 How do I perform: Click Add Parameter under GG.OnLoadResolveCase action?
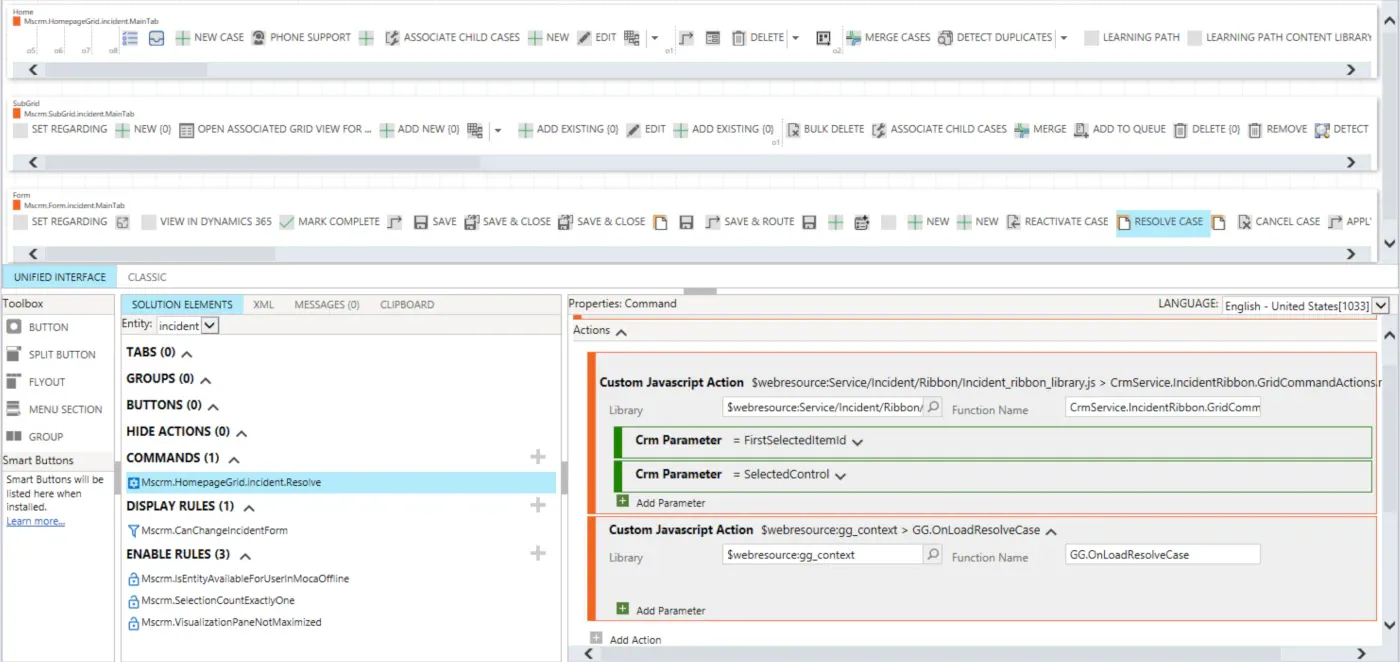point(661,609)
